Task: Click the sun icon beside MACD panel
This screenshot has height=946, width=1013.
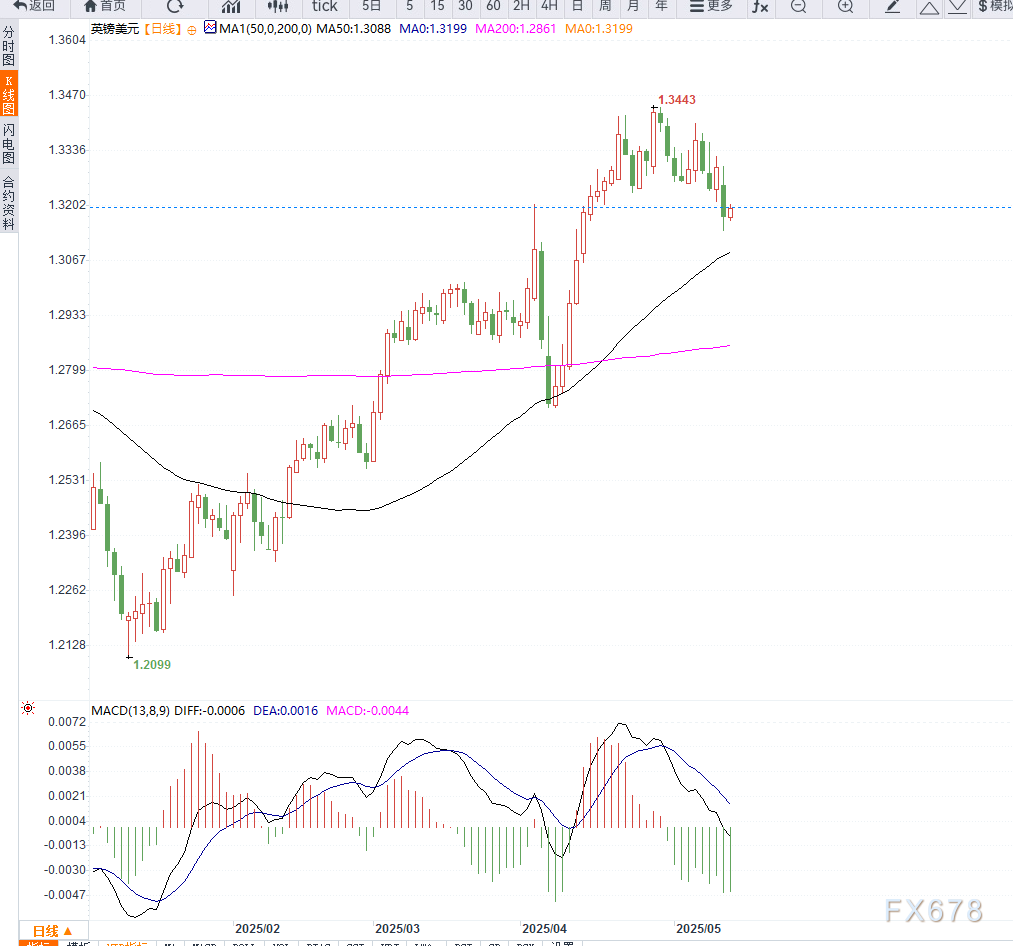Action: [28, 709]
